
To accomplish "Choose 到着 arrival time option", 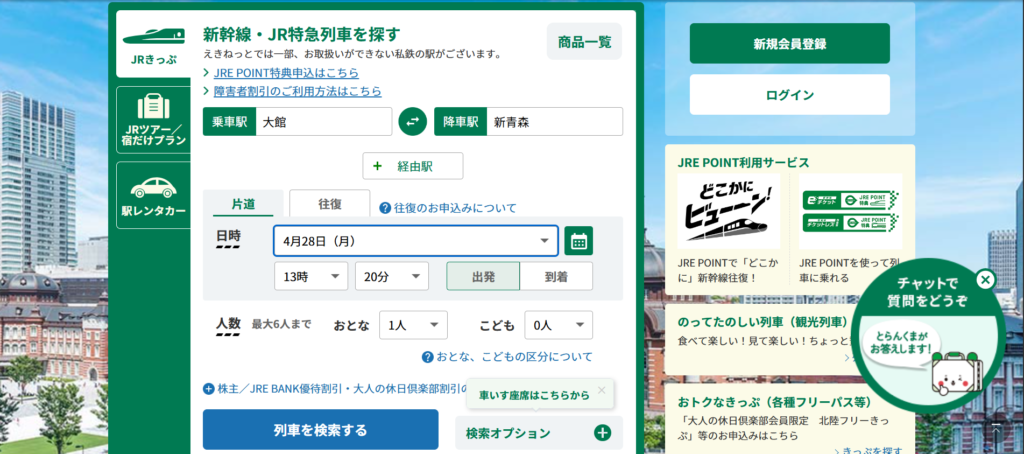I will click(x=556, y=276).
